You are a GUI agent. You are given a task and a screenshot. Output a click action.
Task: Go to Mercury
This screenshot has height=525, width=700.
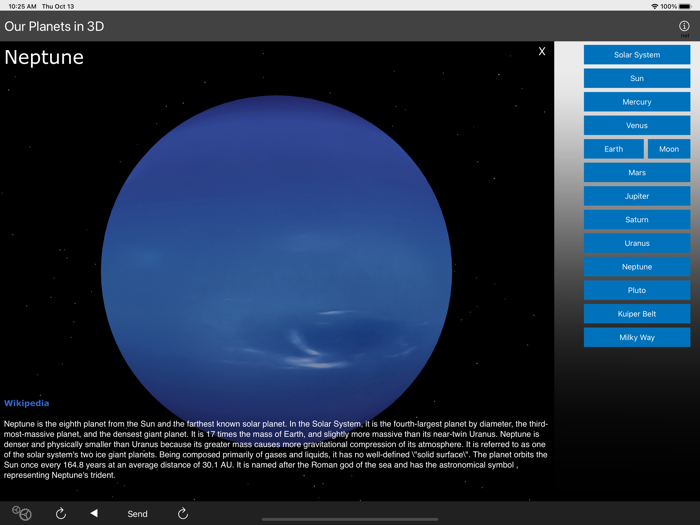tap(637, 102)
